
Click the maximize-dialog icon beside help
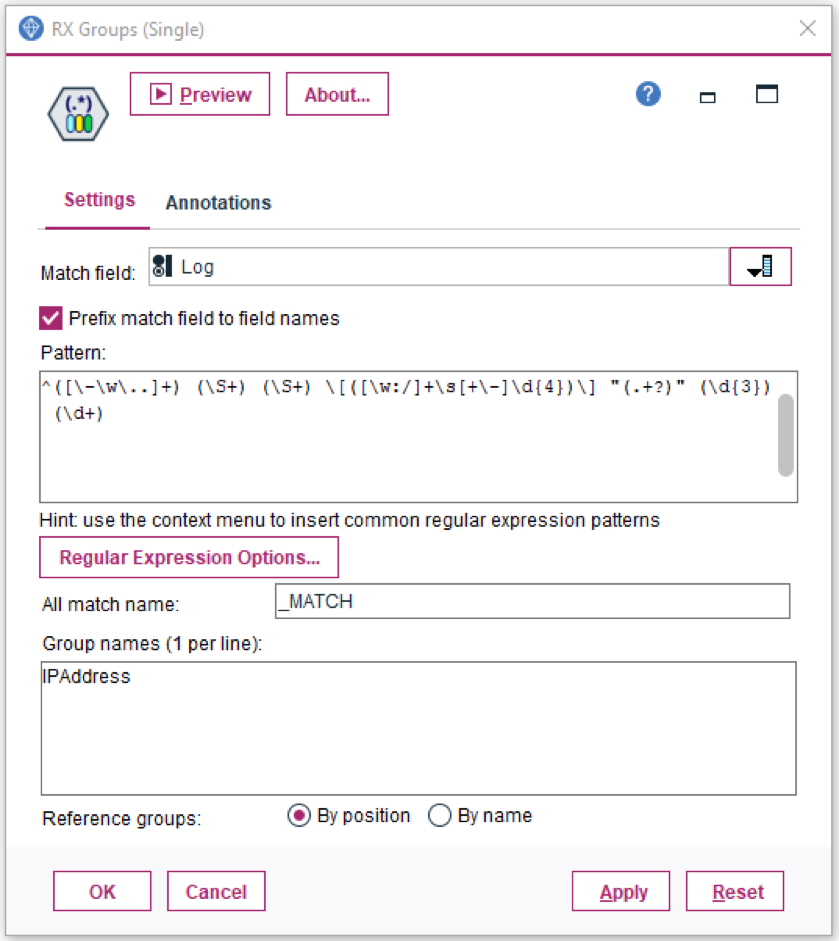[766, 94]
